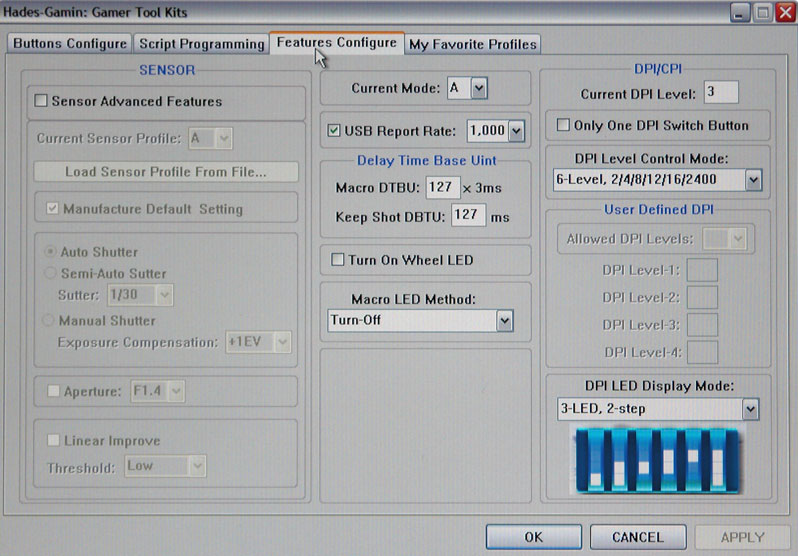Screen dimensions: 798x556
Task: Click the DPI Level-4 input box
Action: 702,352
